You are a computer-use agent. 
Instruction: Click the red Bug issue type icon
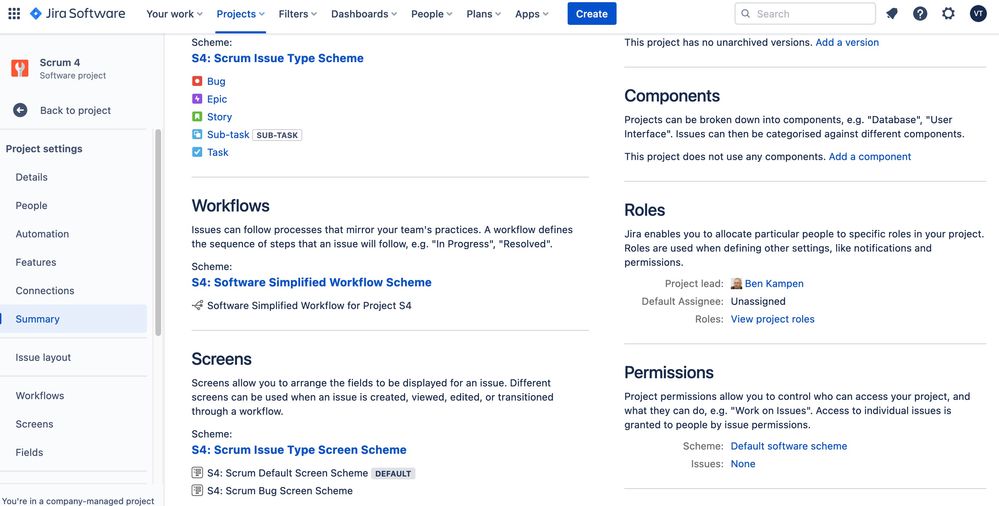point(197,81)
